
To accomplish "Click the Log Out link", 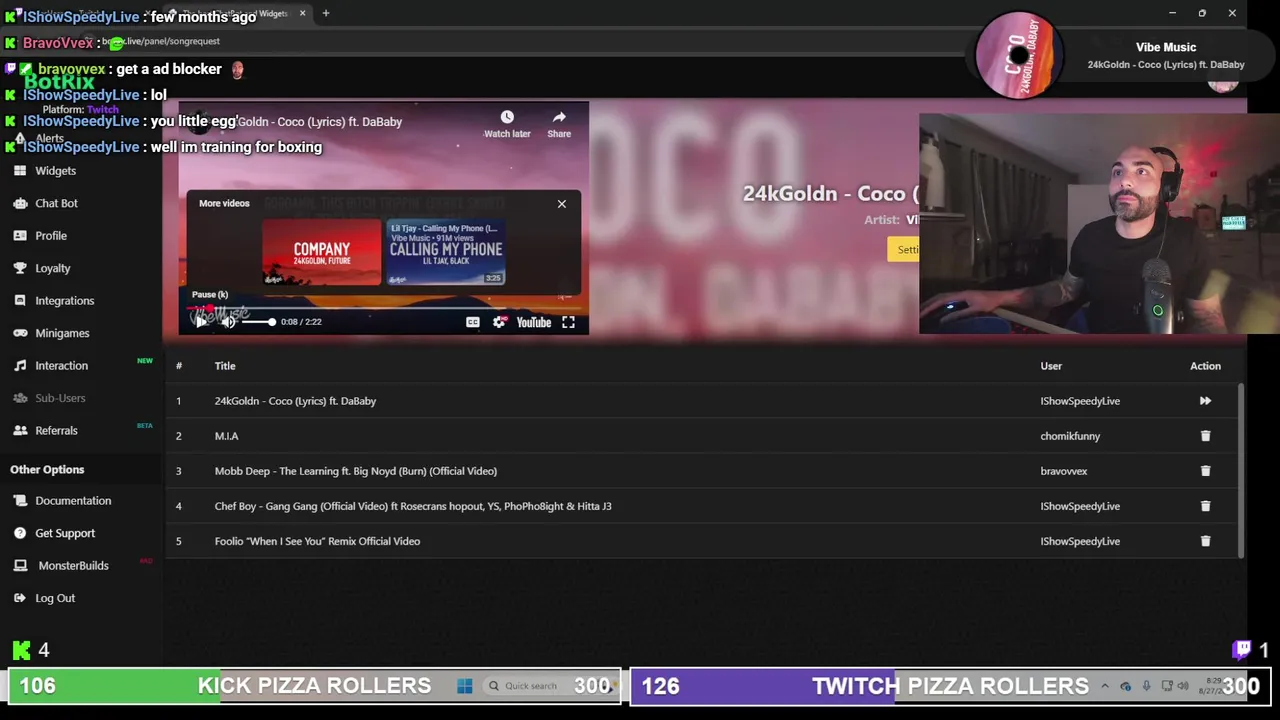I will pos(55,598).
